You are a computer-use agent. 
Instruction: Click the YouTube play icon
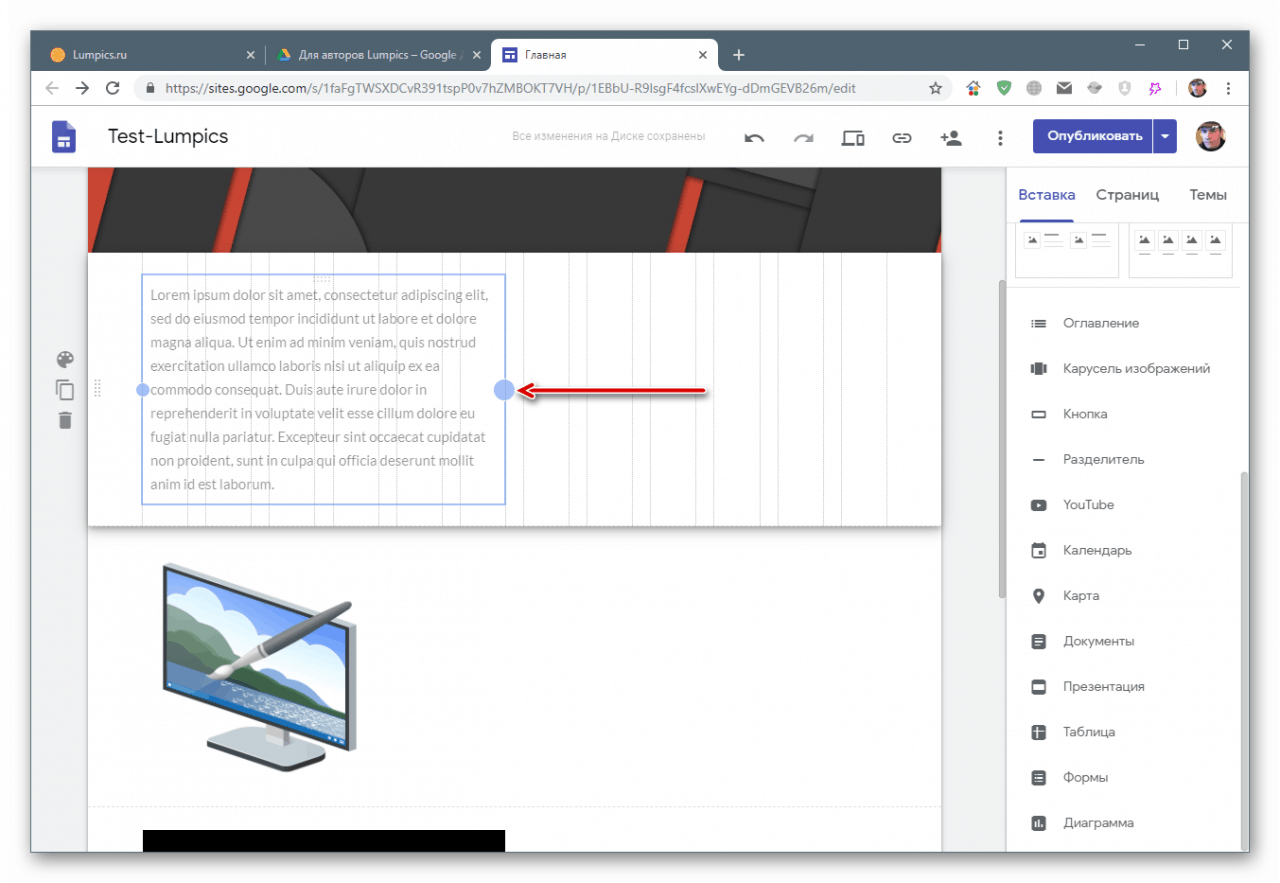[x=1039, y=505]
